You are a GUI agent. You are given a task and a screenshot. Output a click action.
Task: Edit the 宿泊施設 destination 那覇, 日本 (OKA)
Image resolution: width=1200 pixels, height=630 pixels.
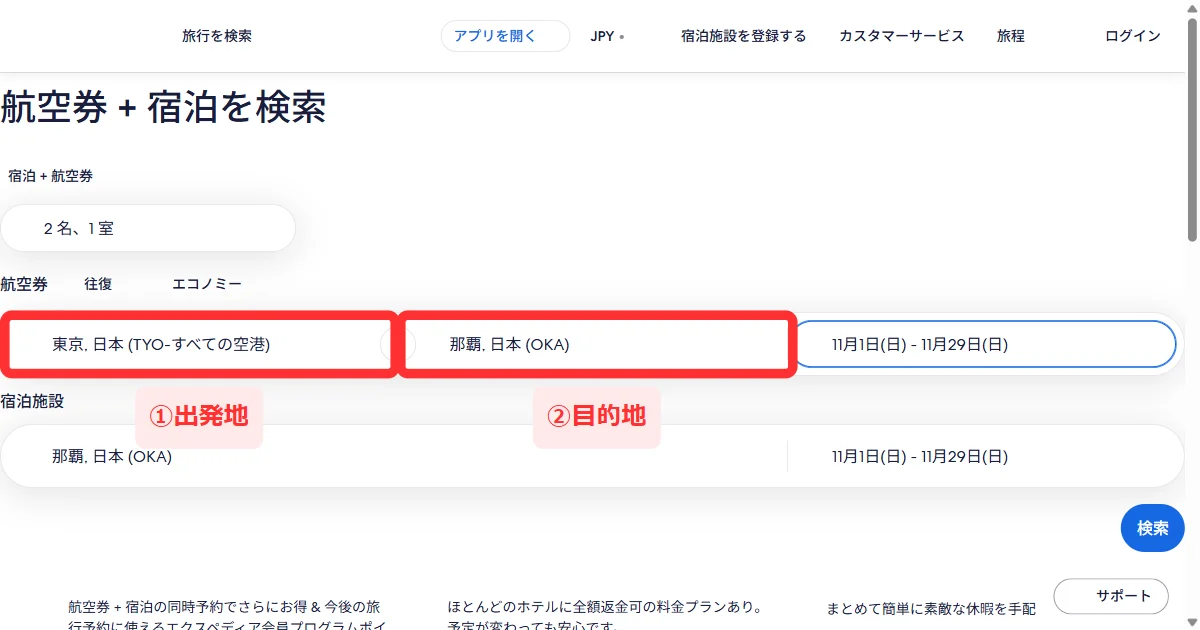pos(394,456)
